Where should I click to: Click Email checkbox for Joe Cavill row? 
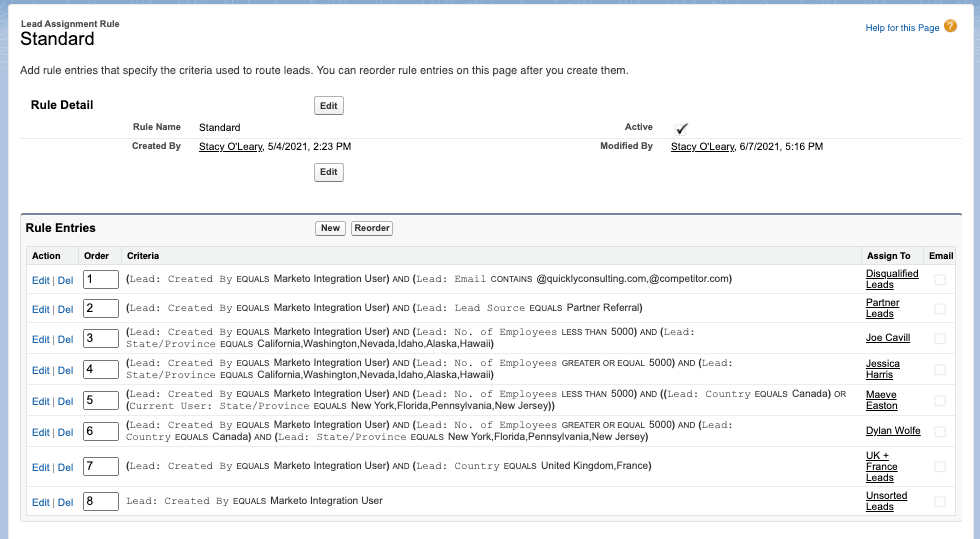[939, 338]
